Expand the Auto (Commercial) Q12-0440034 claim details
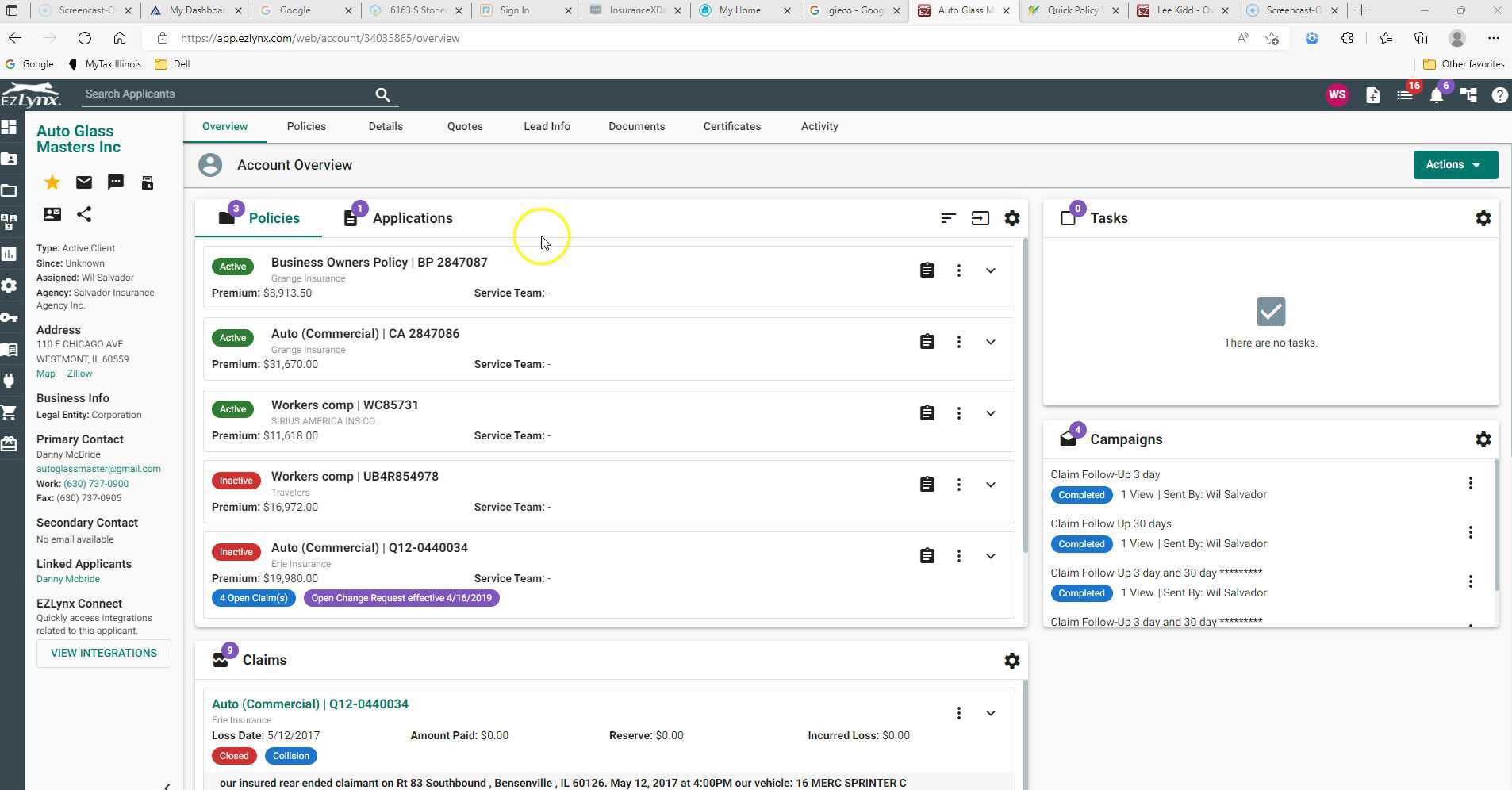1512x790 pixels. tap(991, 712)
